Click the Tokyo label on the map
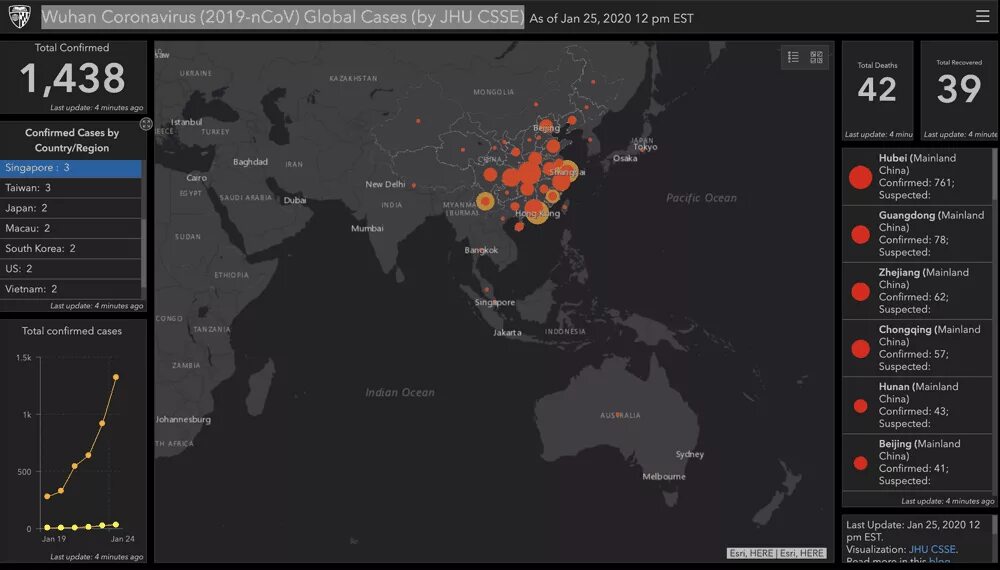This screenshot has height=570, width=1000. pos(645,147)
